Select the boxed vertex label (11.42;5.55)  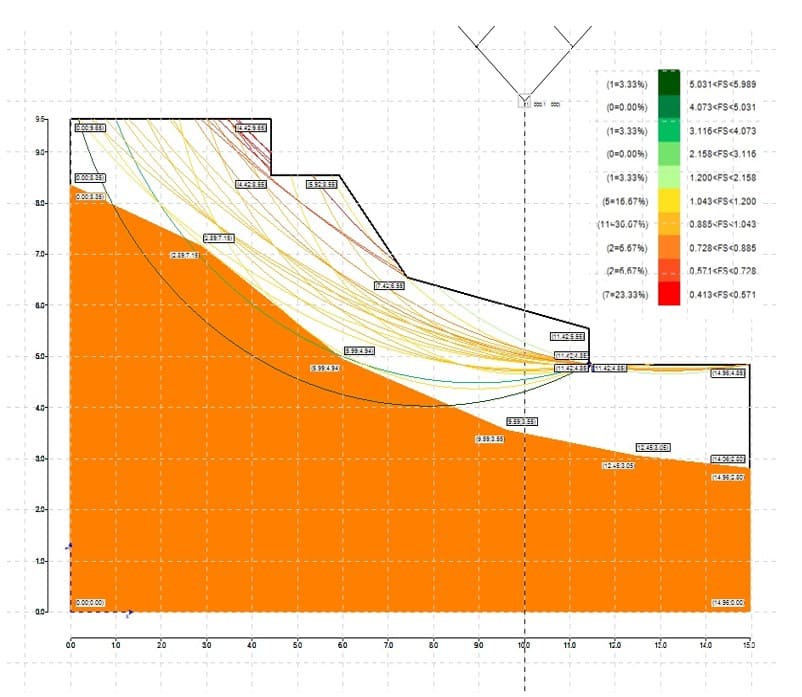pyautogui.click(x=567, y=336)
